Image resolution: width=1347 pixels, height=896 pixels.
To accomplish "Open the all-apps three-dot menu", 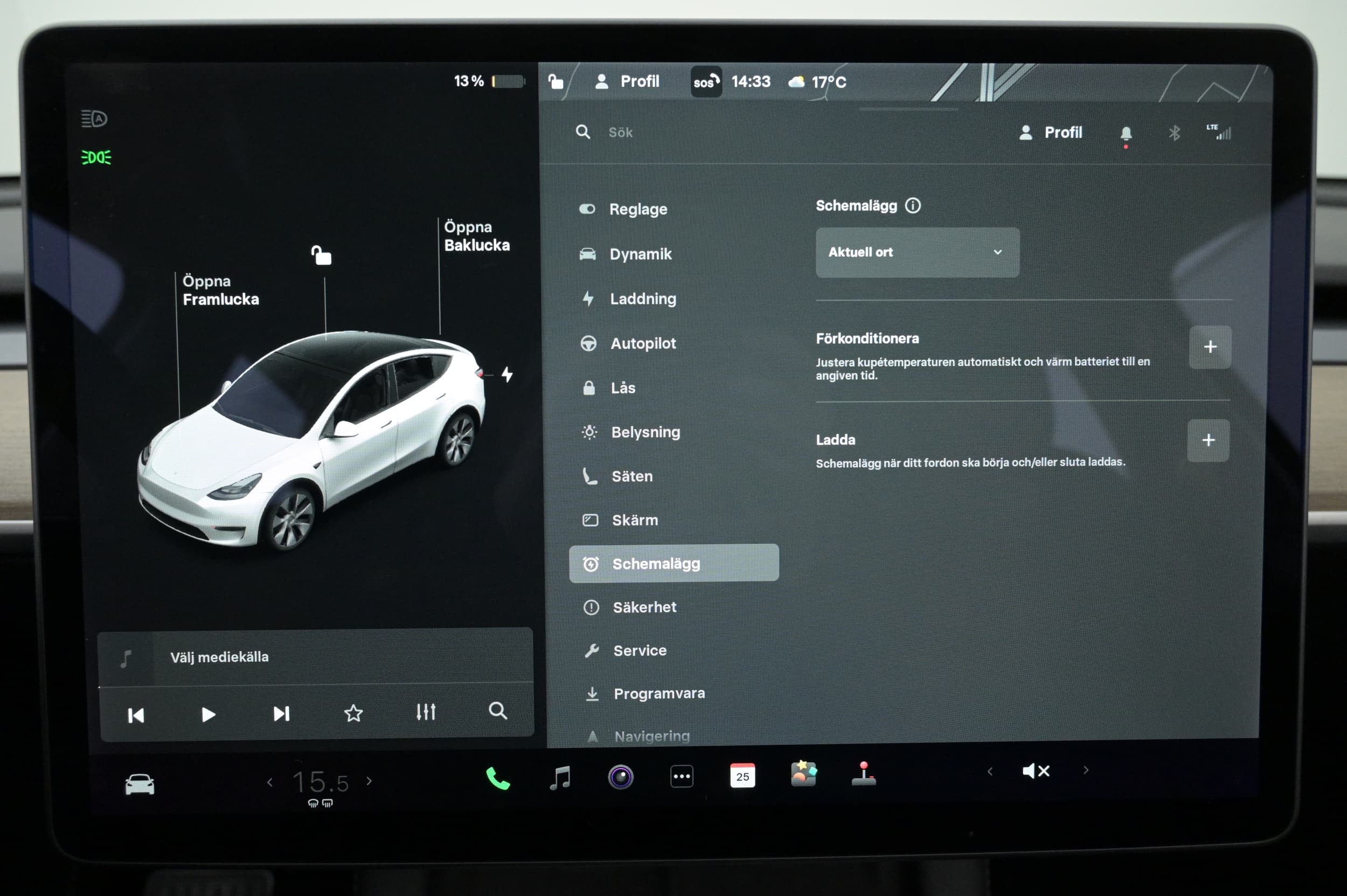I will (x=682, y=776).
